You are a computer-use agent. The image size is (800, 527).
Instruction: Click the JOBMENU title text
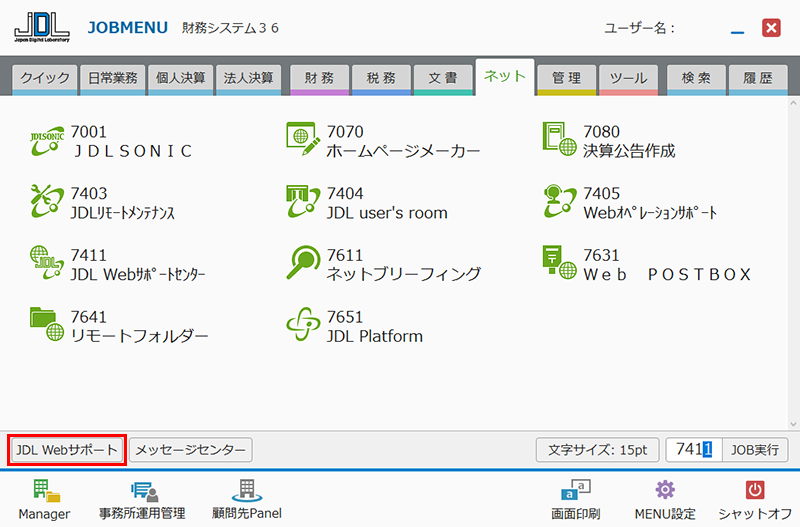(x=128, y=28)
